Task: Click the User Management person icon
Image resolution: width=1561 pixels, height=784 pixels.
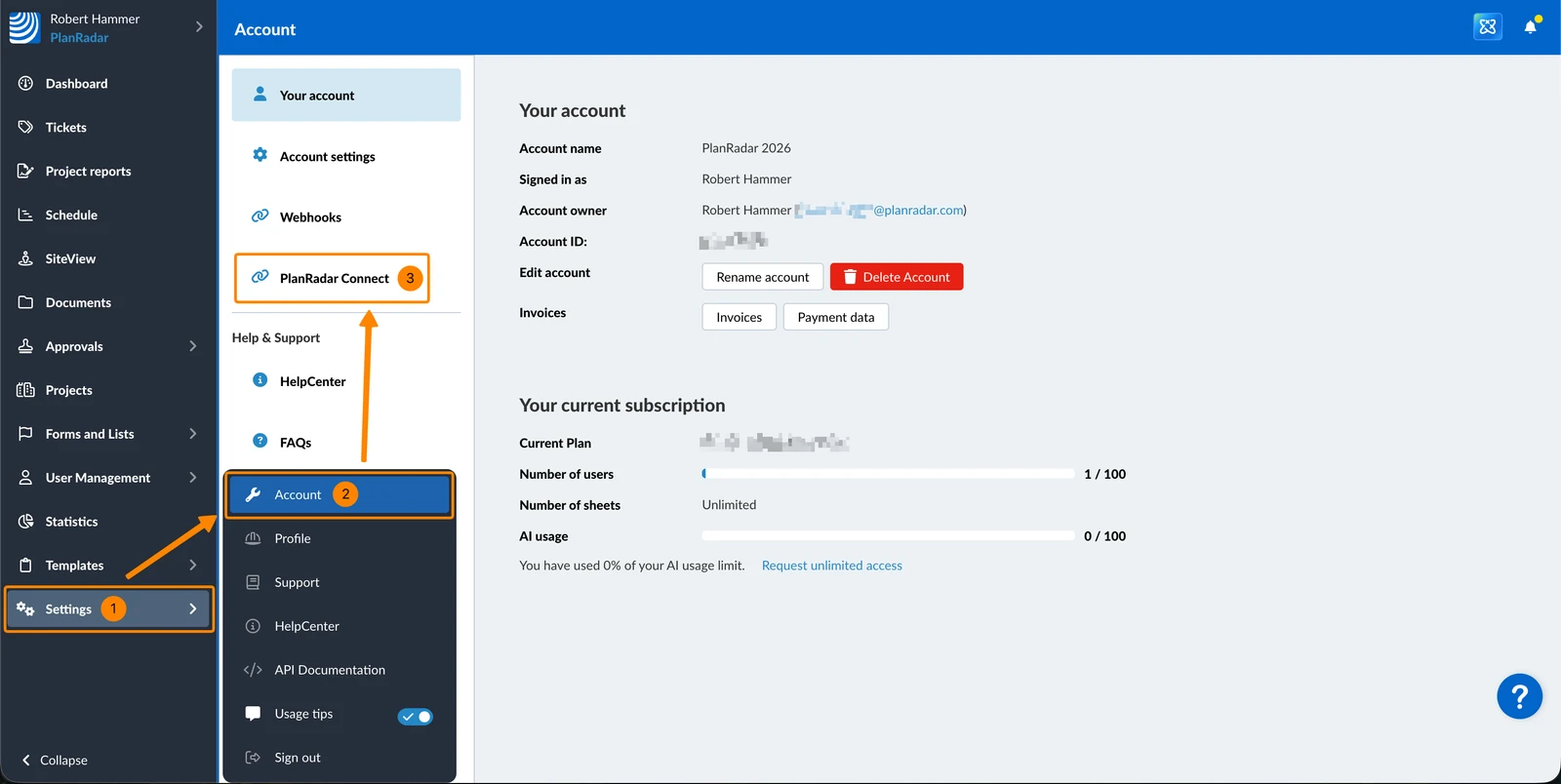Action: pos(26,478)
